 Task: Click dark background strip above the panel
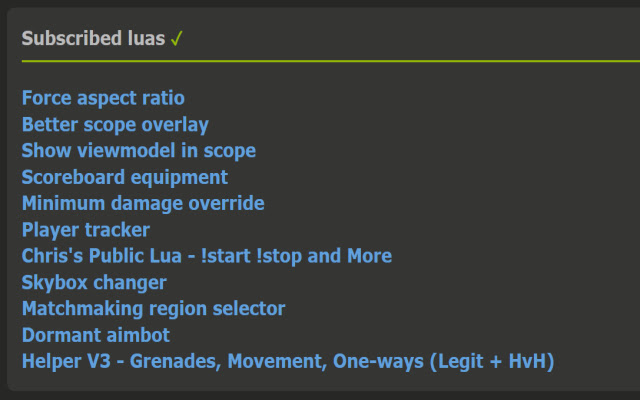(x=320, y=3)
